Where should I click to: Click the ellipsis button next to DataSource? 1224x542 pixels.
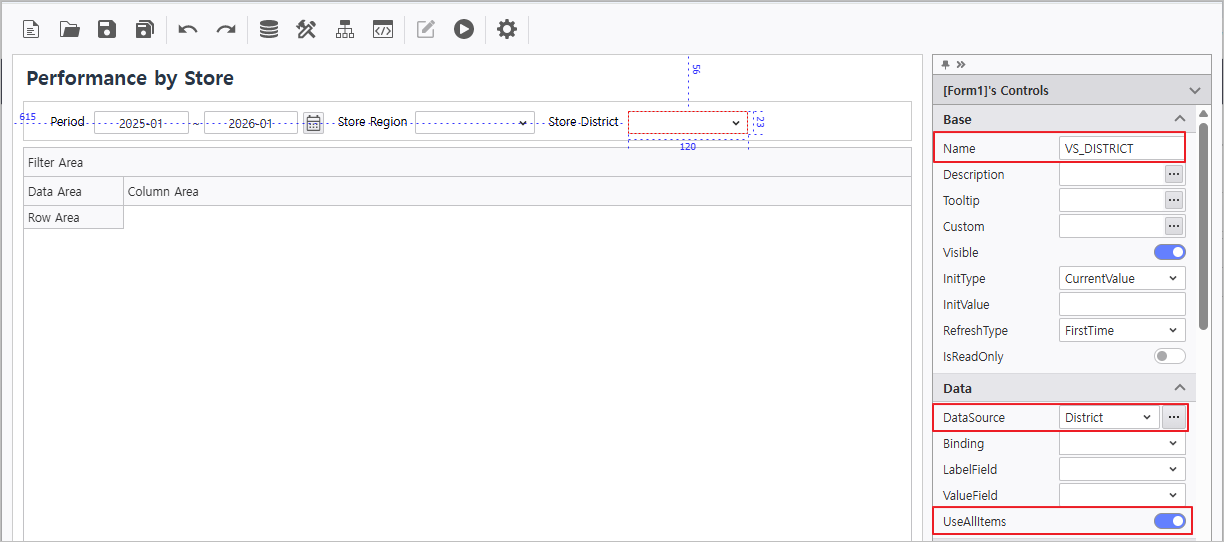pyautogui.click(x=1174, y=417)
